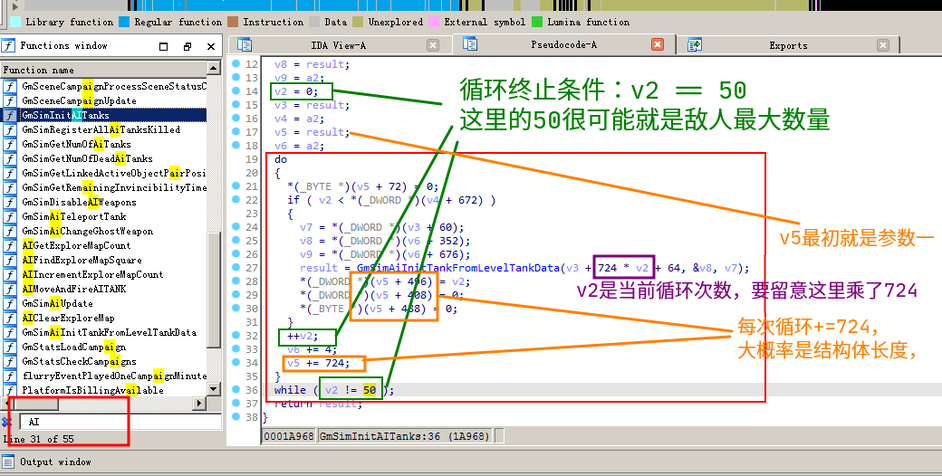
Task: Toggle breakpoint dot on line 37
Action: coord(236,403)
